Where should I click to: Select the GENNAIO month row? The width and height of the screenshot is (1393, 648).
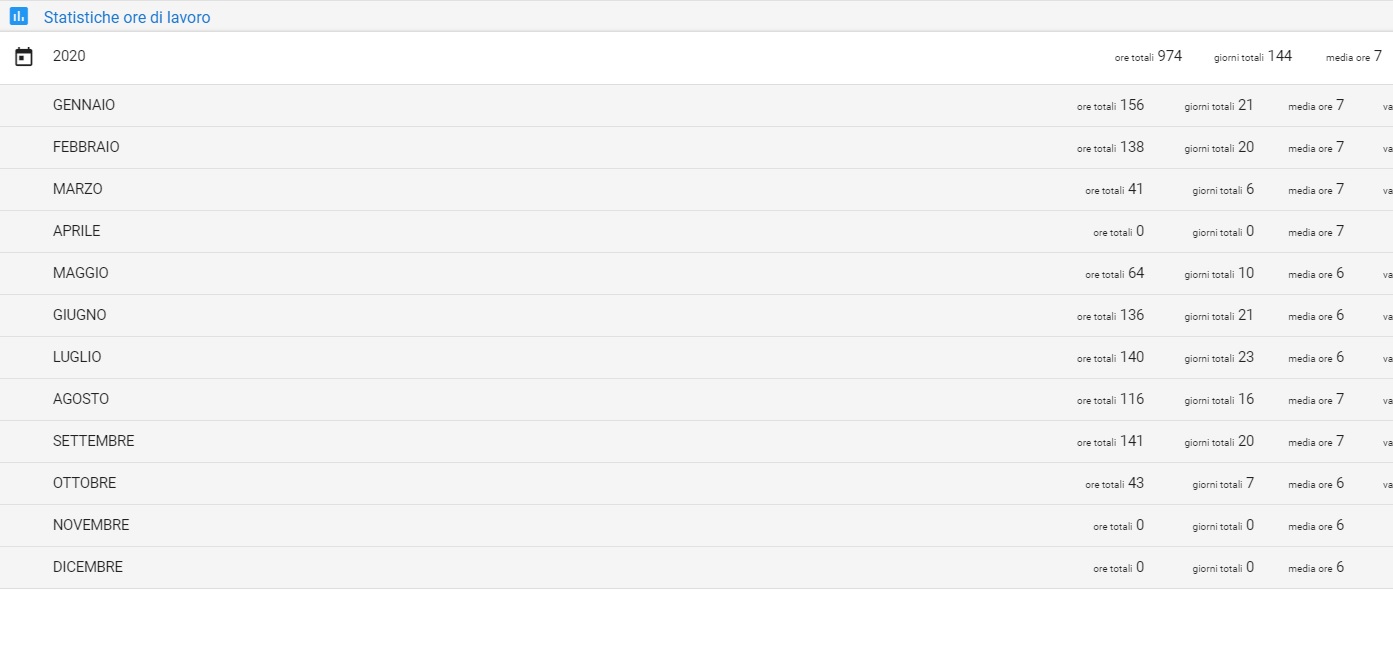(84, 105)
